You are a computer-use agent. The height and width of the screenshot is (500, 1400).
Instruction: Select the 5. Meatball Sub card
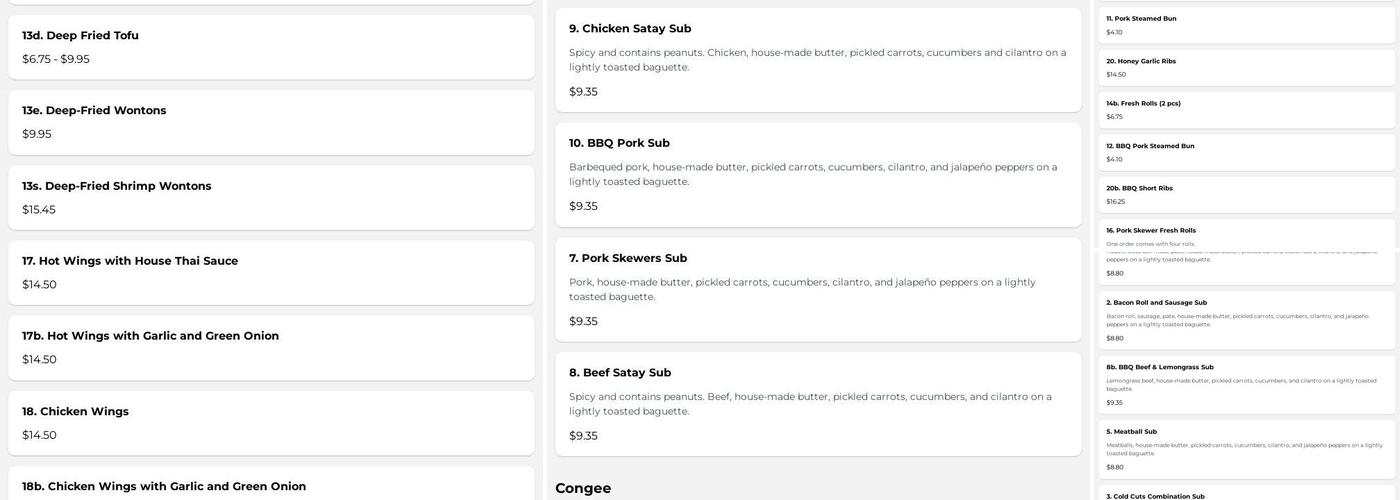click(1246, 449)
